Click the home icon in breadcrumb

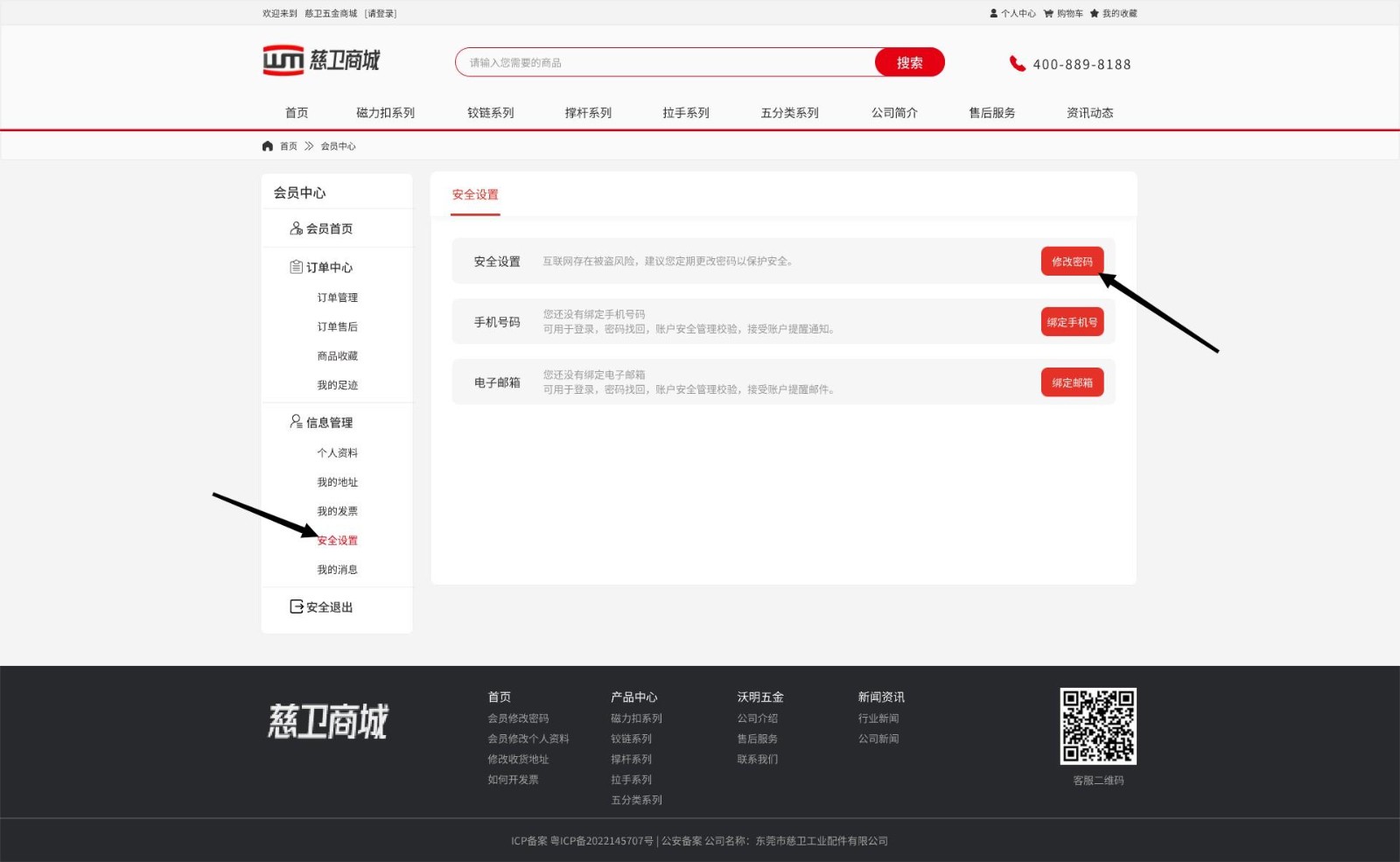point(268,146)
